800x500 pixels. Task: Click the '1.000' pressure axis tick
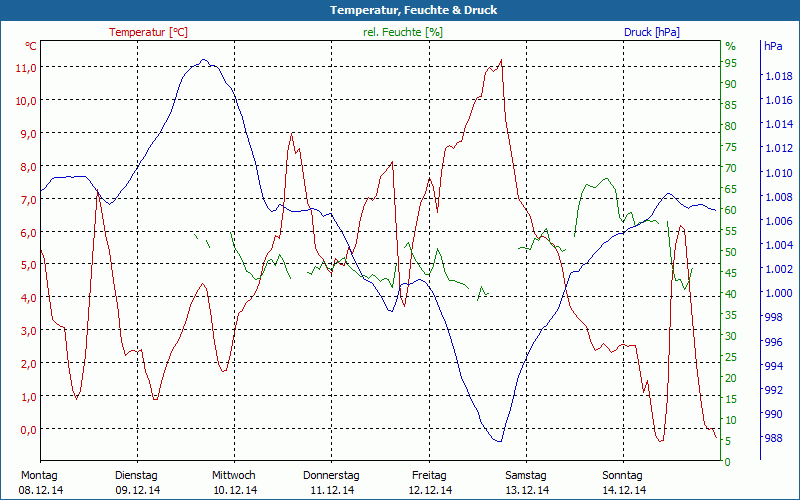click(x=778, y=293)
